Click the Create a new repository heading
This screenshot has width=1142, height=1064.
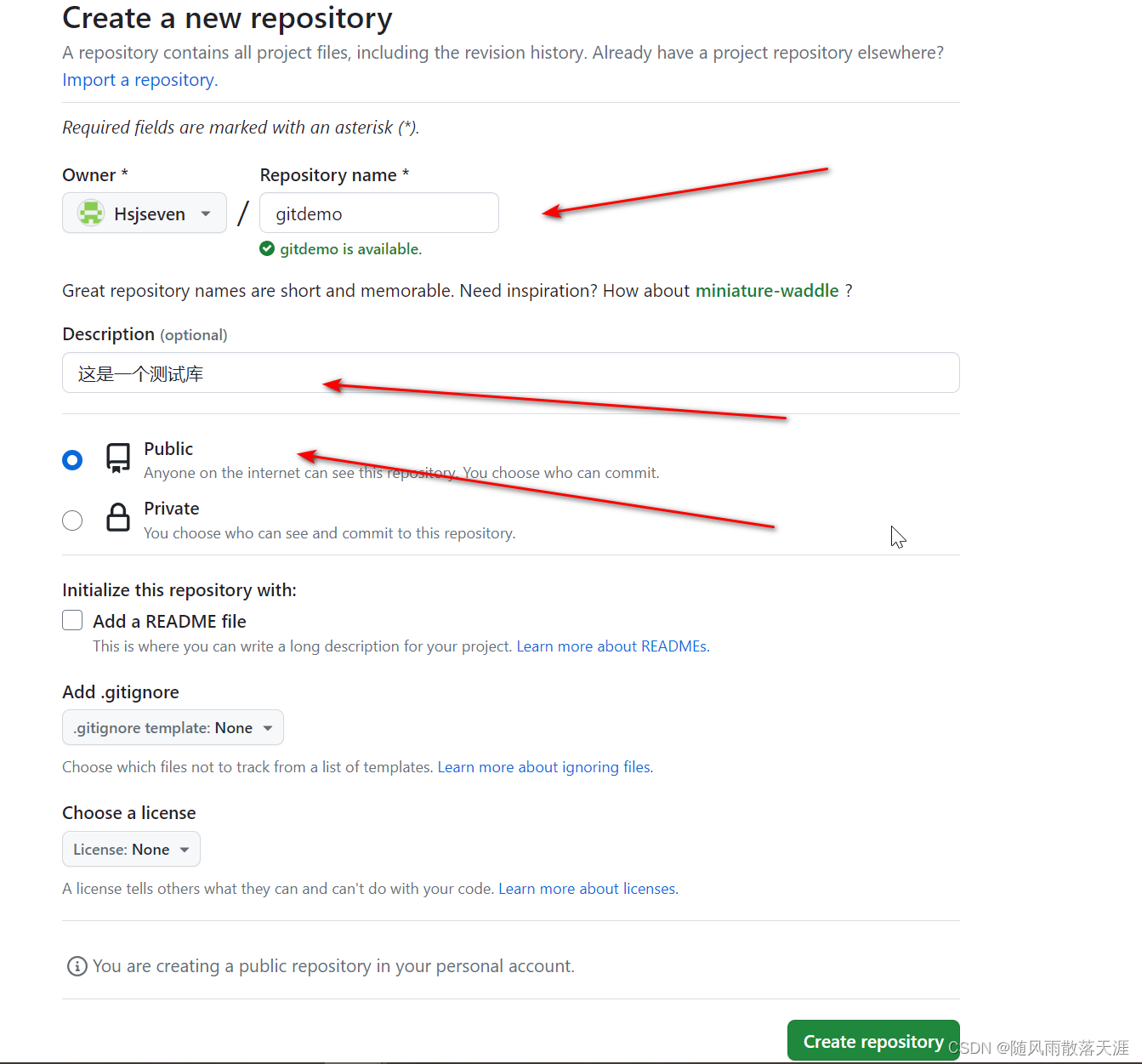[227, 18]
